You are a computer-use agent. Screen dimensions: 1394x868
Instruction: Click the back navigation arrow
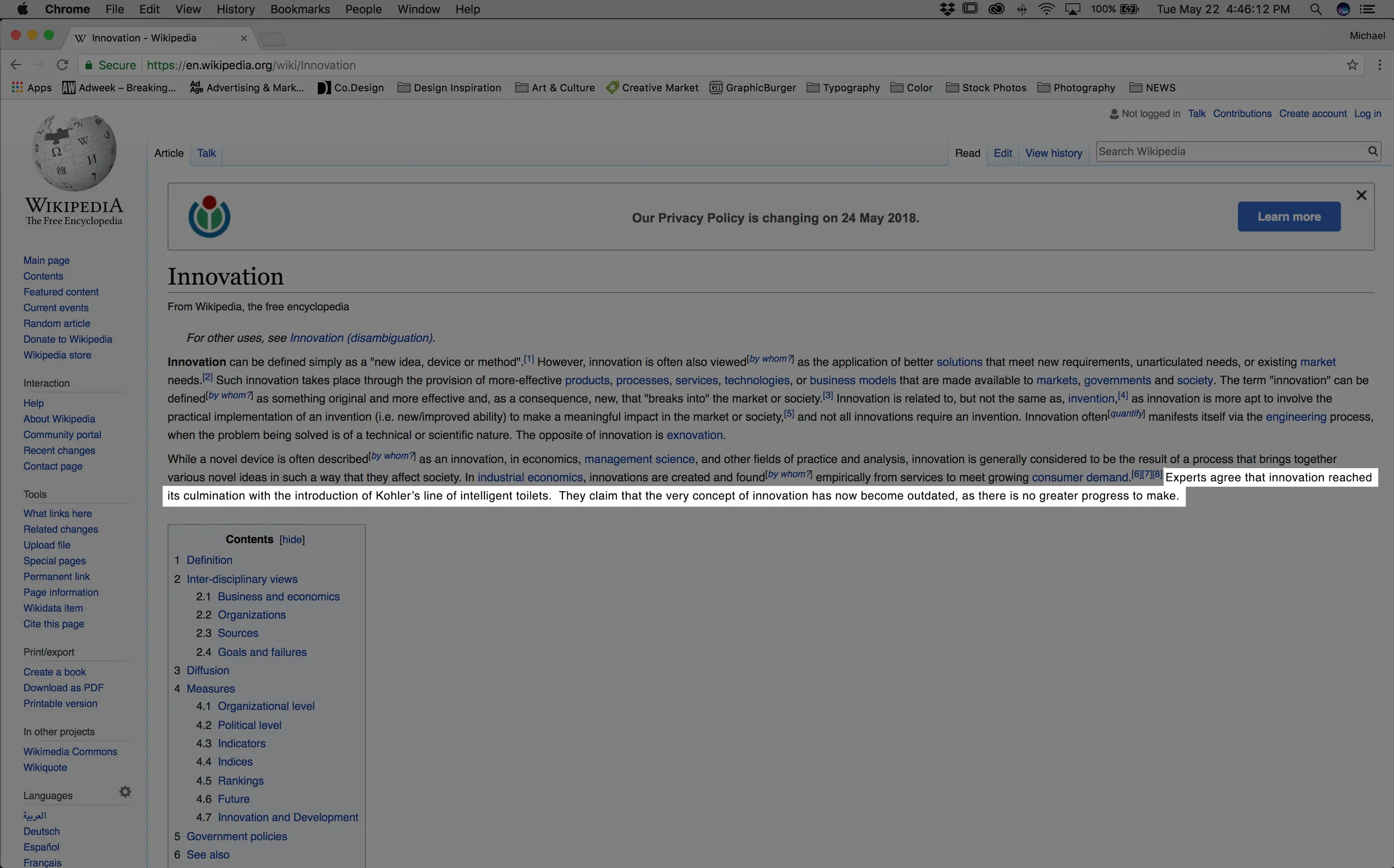(x=16, y=65)
